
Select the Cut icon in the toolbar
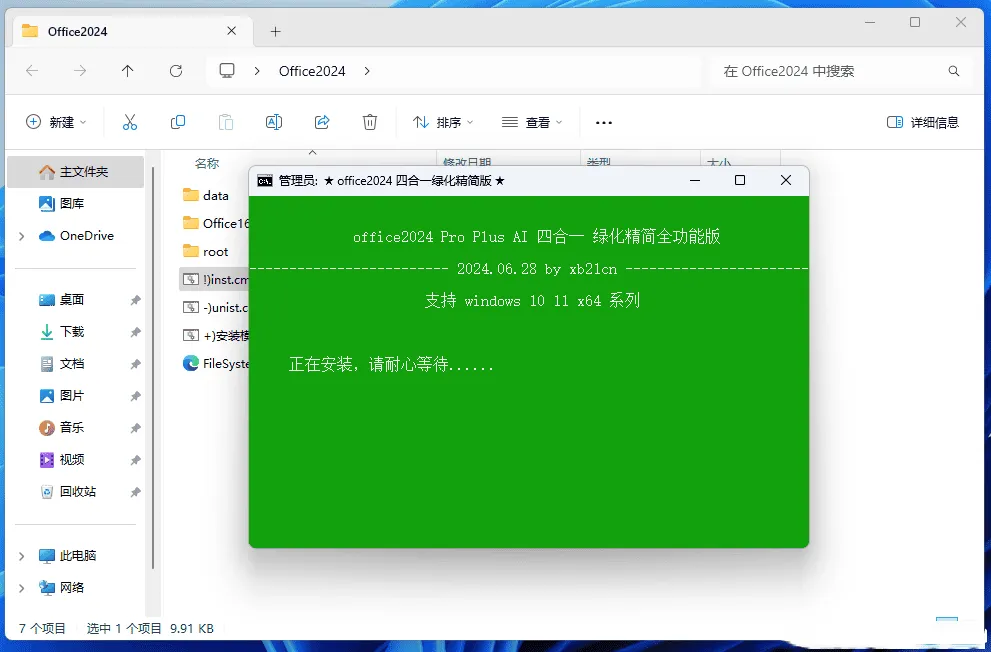[129, 121]
